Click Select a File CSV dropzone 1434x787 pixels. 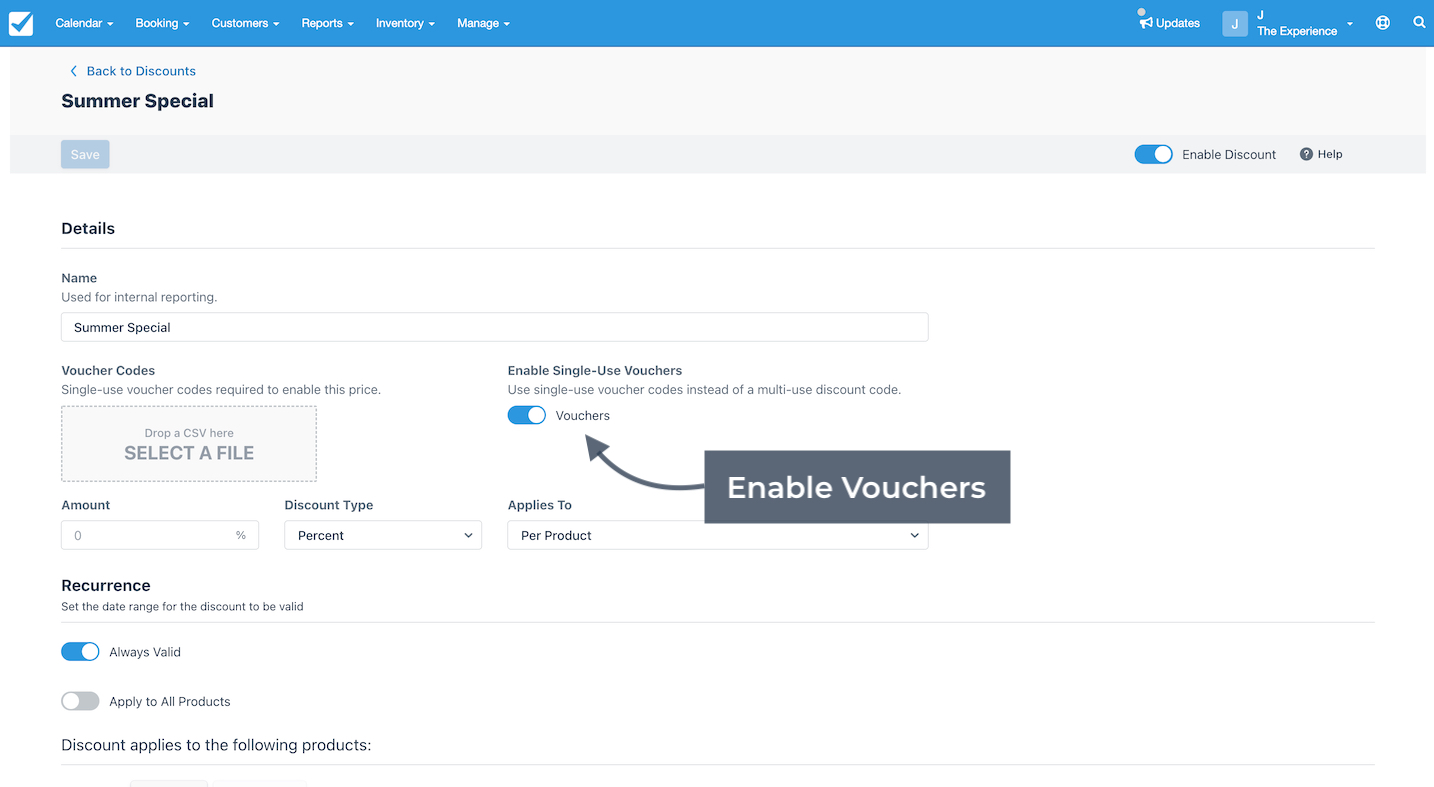(x=189, y=444)
